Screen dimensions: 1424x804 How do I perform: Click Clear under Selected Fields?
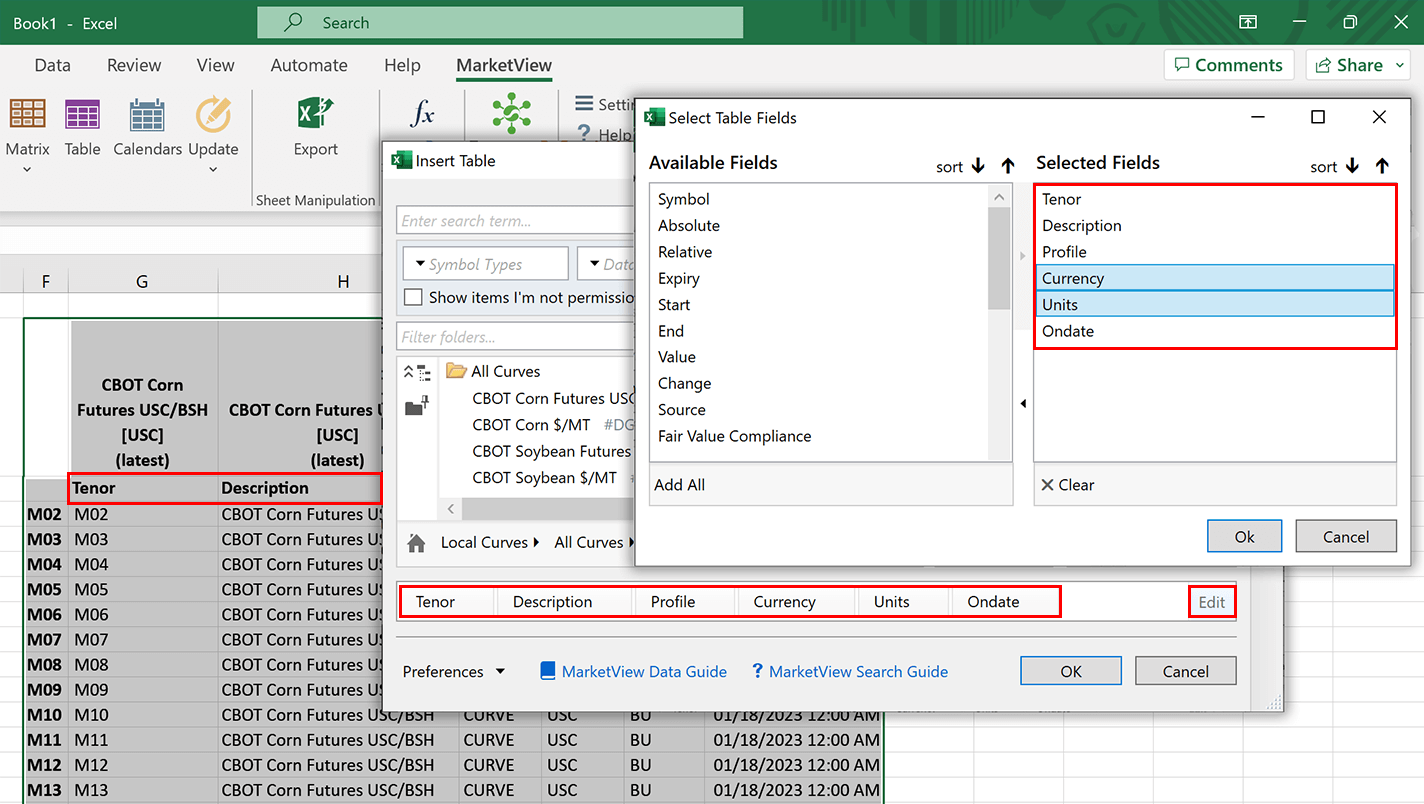pyautogui.click(x=1068, y=485)
